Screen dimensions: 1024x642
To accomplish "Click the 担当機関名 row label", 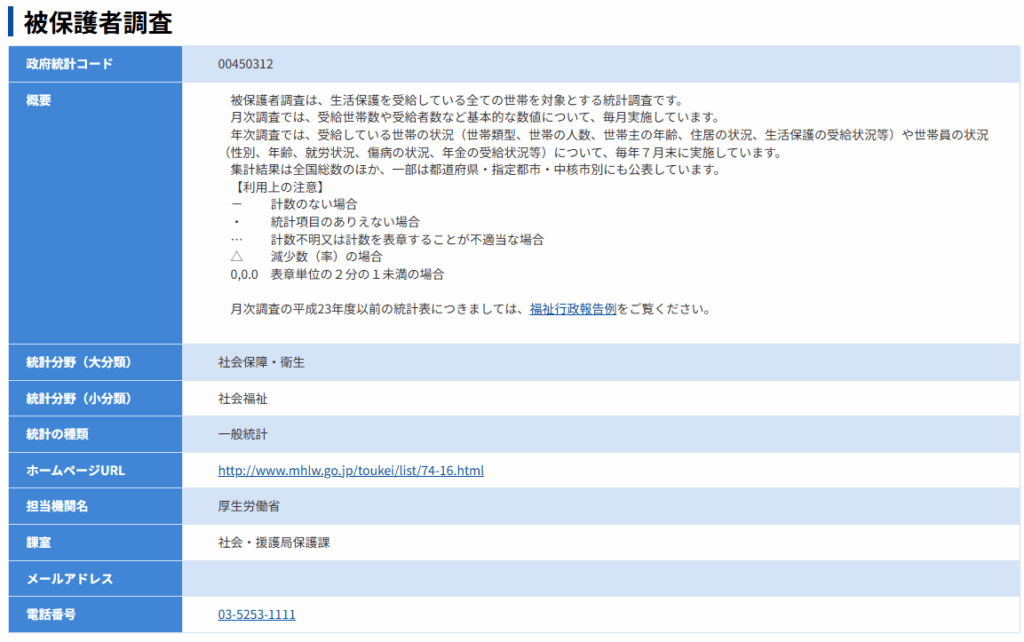I will click(57, 506).
